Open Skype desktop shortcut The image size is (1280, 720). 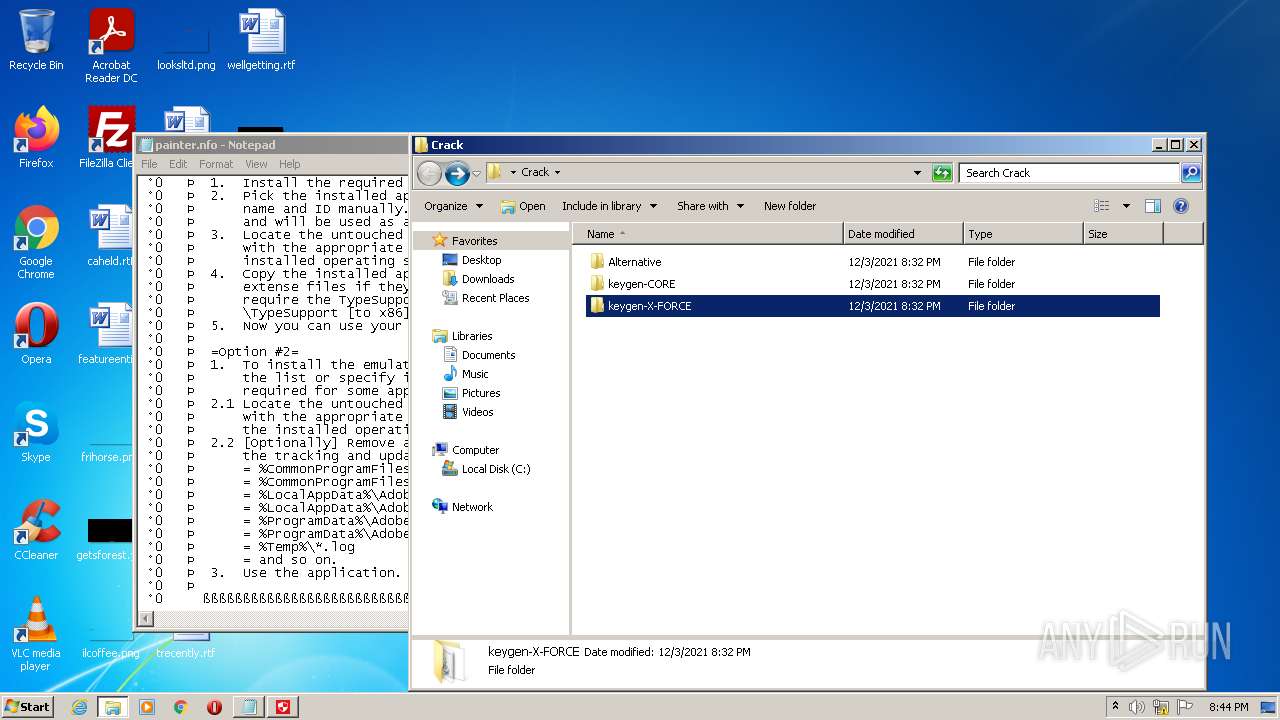36,432
